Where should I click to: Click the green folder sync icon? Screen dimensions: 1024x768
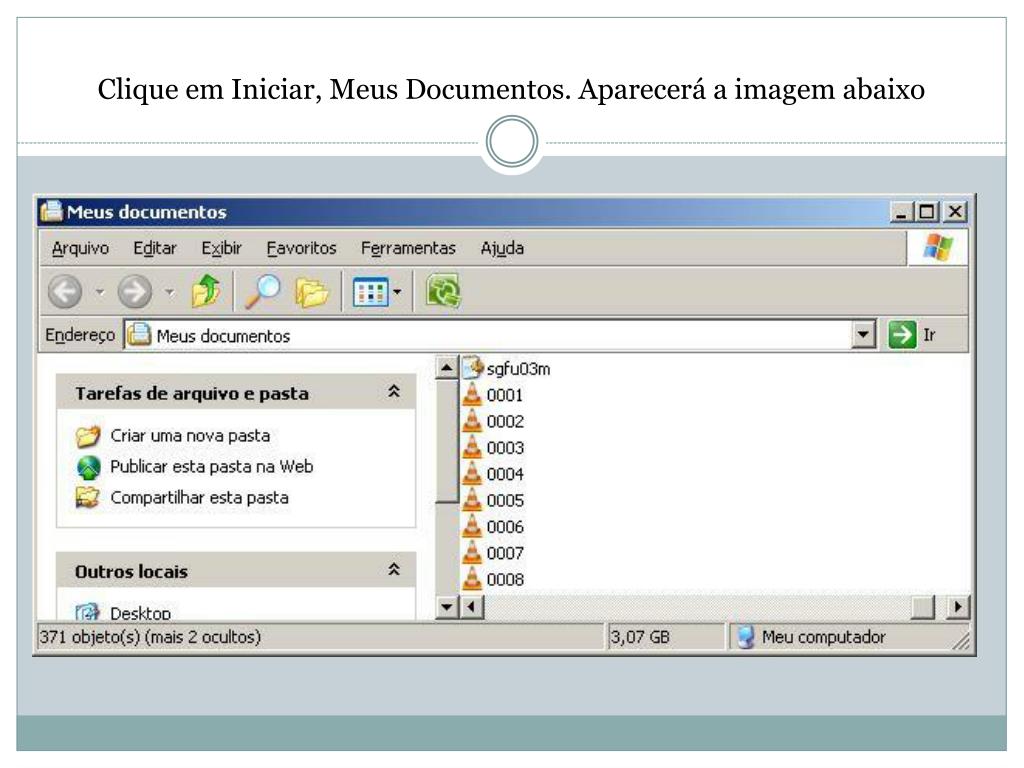pyautogui.click(x=443, y=291)
